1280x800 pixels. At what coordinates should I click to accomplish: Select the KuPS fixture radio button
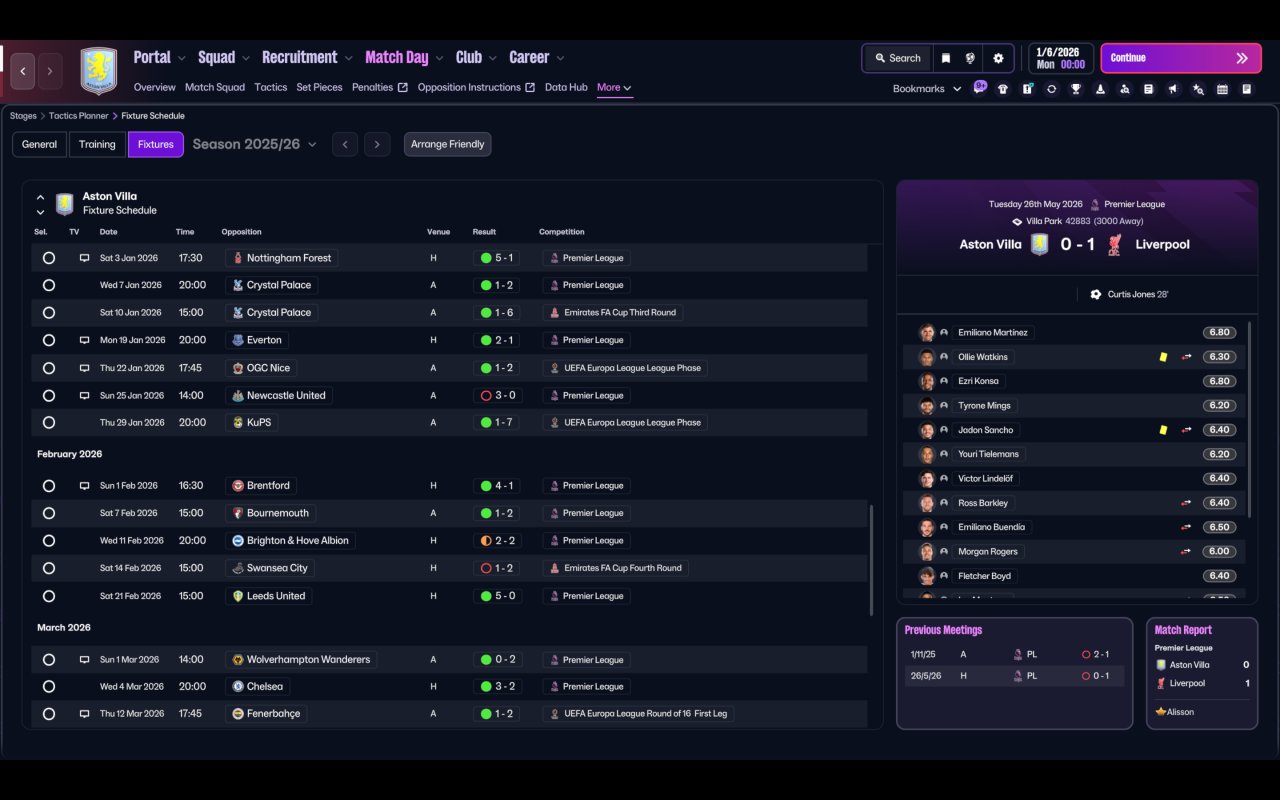tap(48, 423)
